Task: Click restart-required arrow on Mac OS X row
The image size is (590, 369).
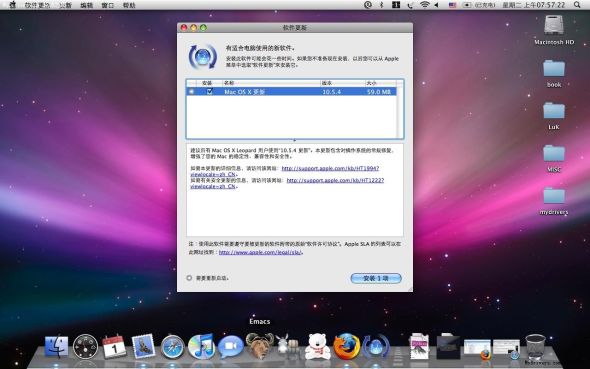Action: [191, 91]
